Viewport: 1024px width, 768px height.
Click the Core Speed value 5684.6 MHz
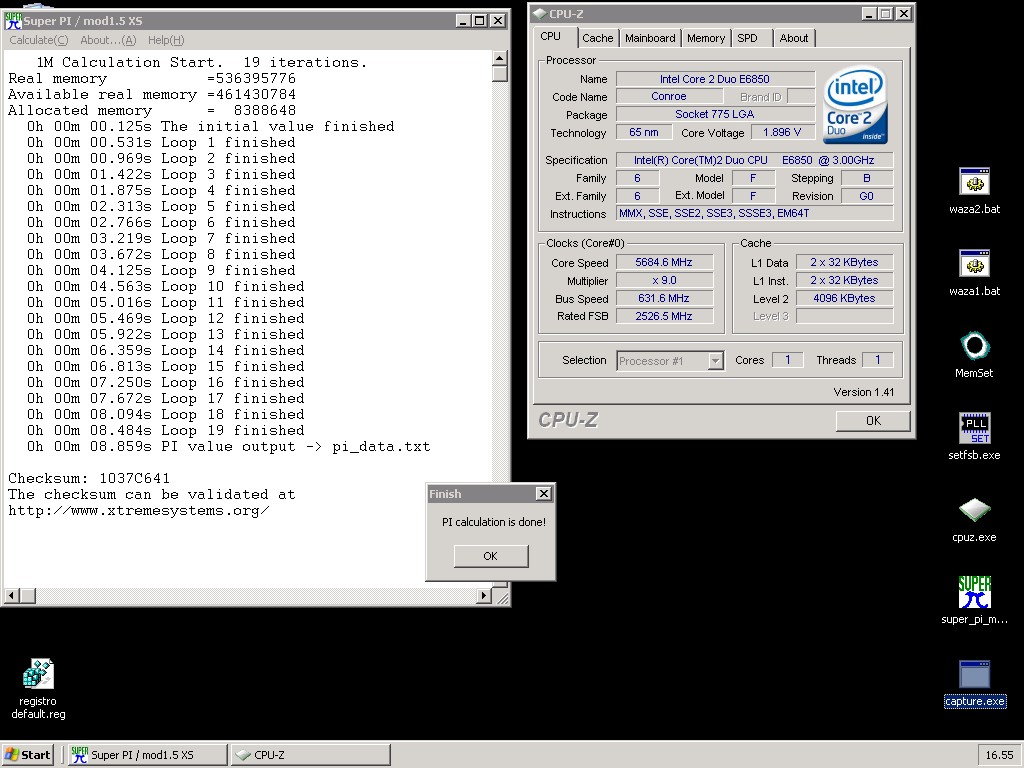coord(664,263)
